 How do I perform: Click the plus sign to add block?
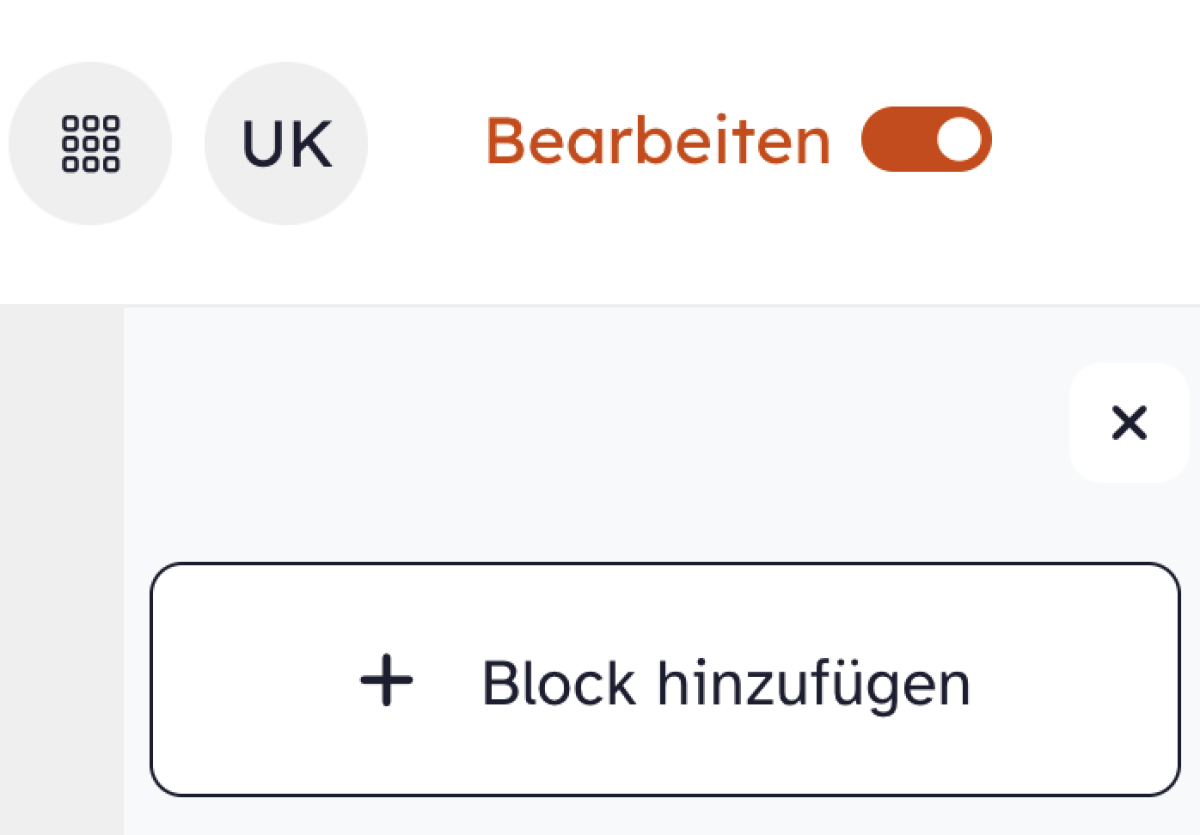386,682
